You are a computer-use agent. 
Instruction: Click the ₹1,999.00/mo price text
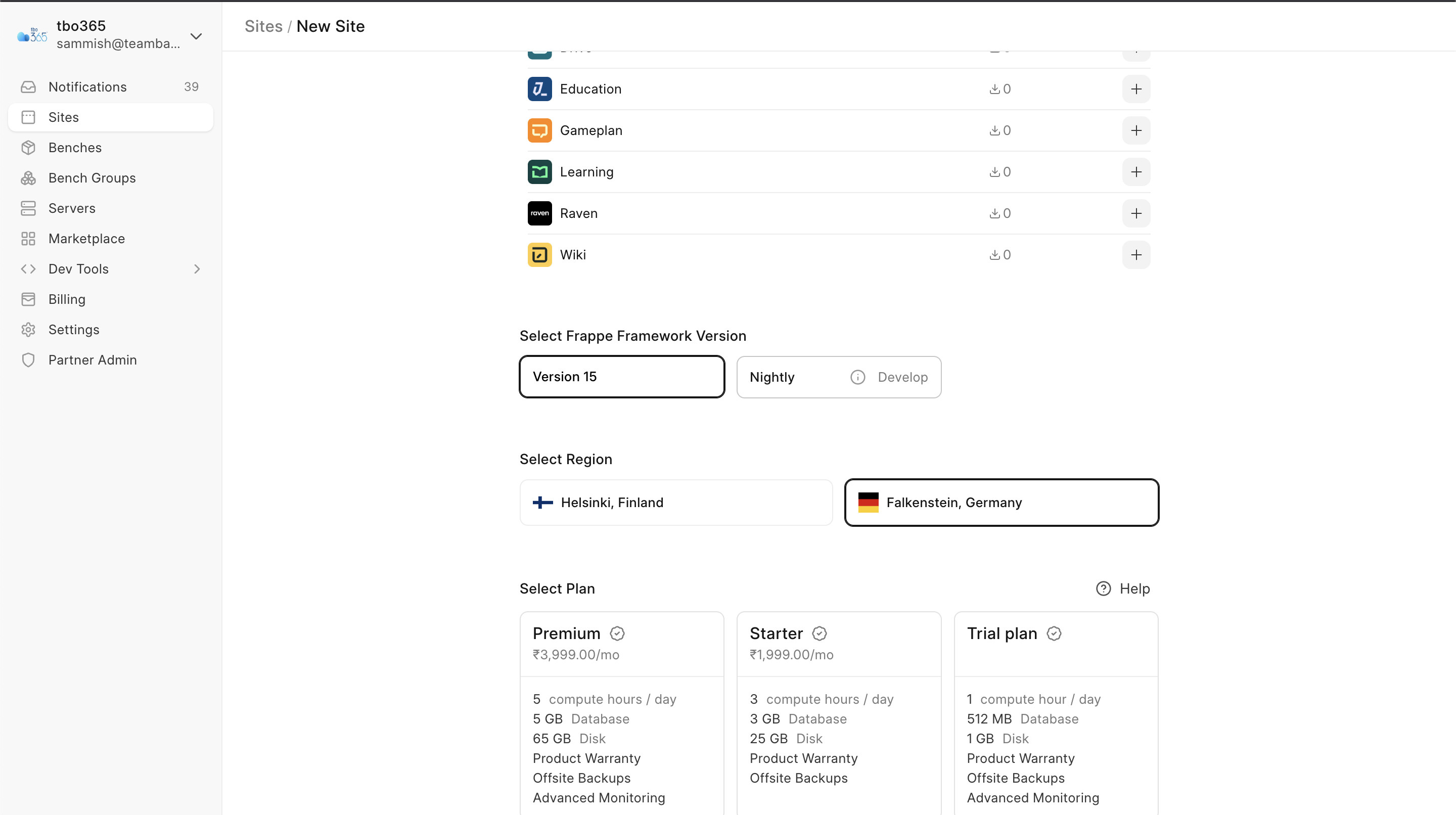(791, 655)
